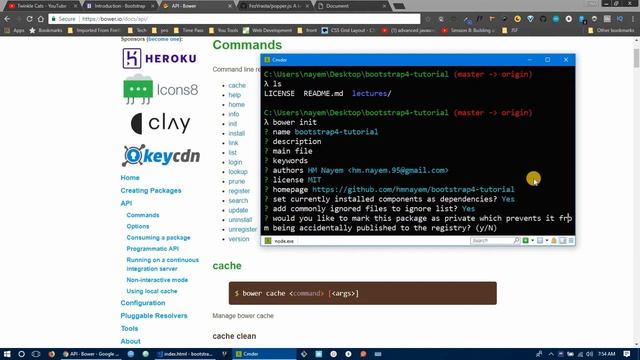
Task: Open the CSS Grid Layout bookmark
Action: (348, 30)
